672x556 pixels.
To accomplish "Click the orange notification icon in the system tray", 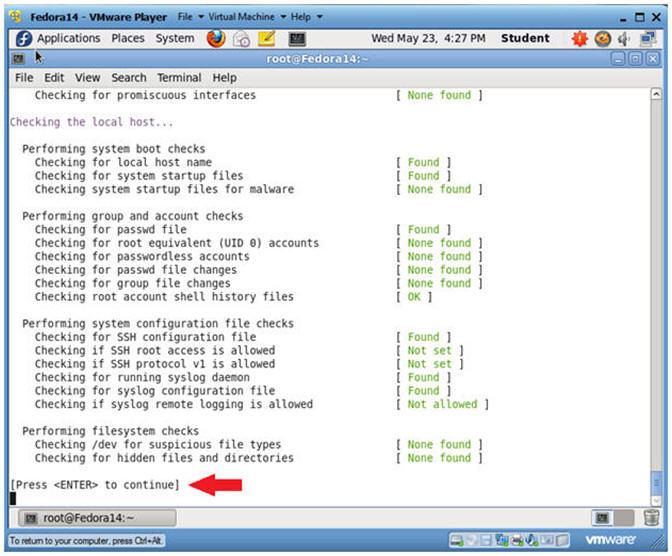I will [x=603, y=39].
